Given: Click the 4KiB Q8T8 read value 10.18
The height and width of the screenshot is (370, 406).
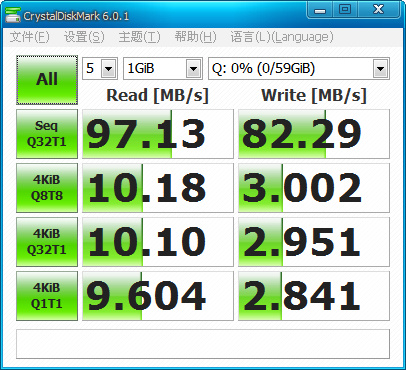Looking at the screenshot, I should pyautogui.click(x=158, y=188).
